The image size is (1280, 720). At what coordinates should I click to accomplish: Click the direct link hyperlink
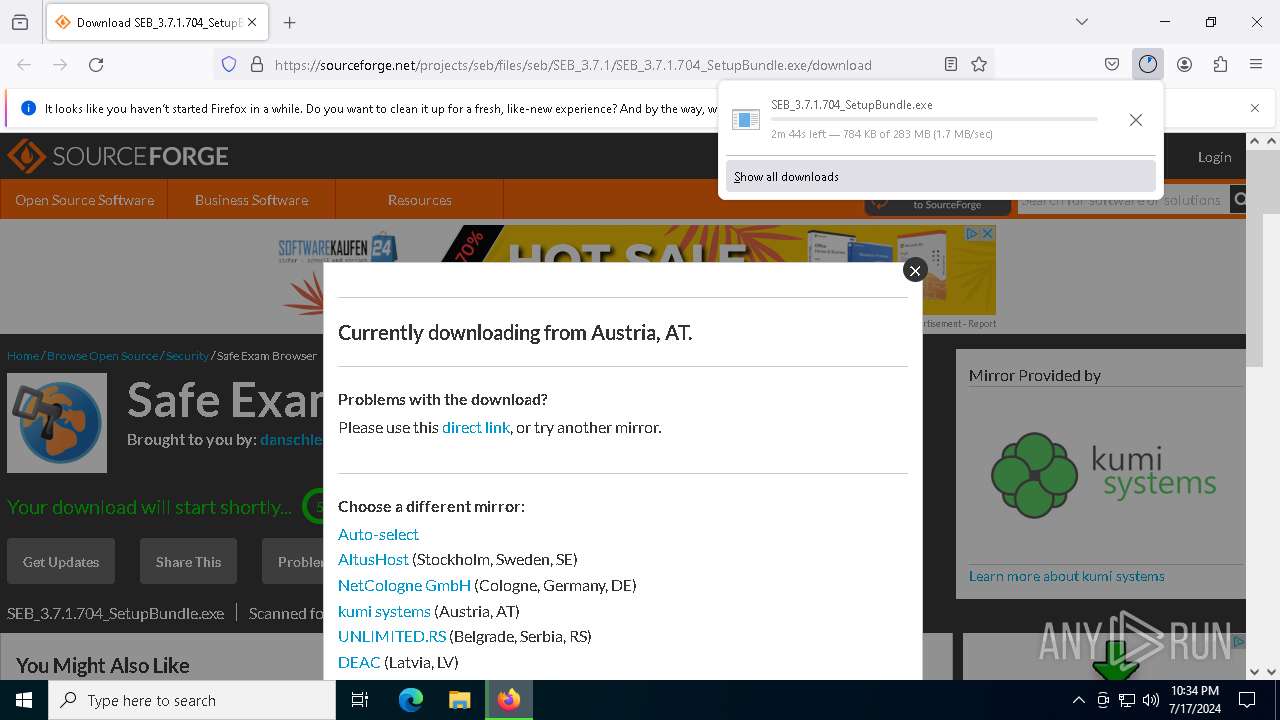click(476, 427)
